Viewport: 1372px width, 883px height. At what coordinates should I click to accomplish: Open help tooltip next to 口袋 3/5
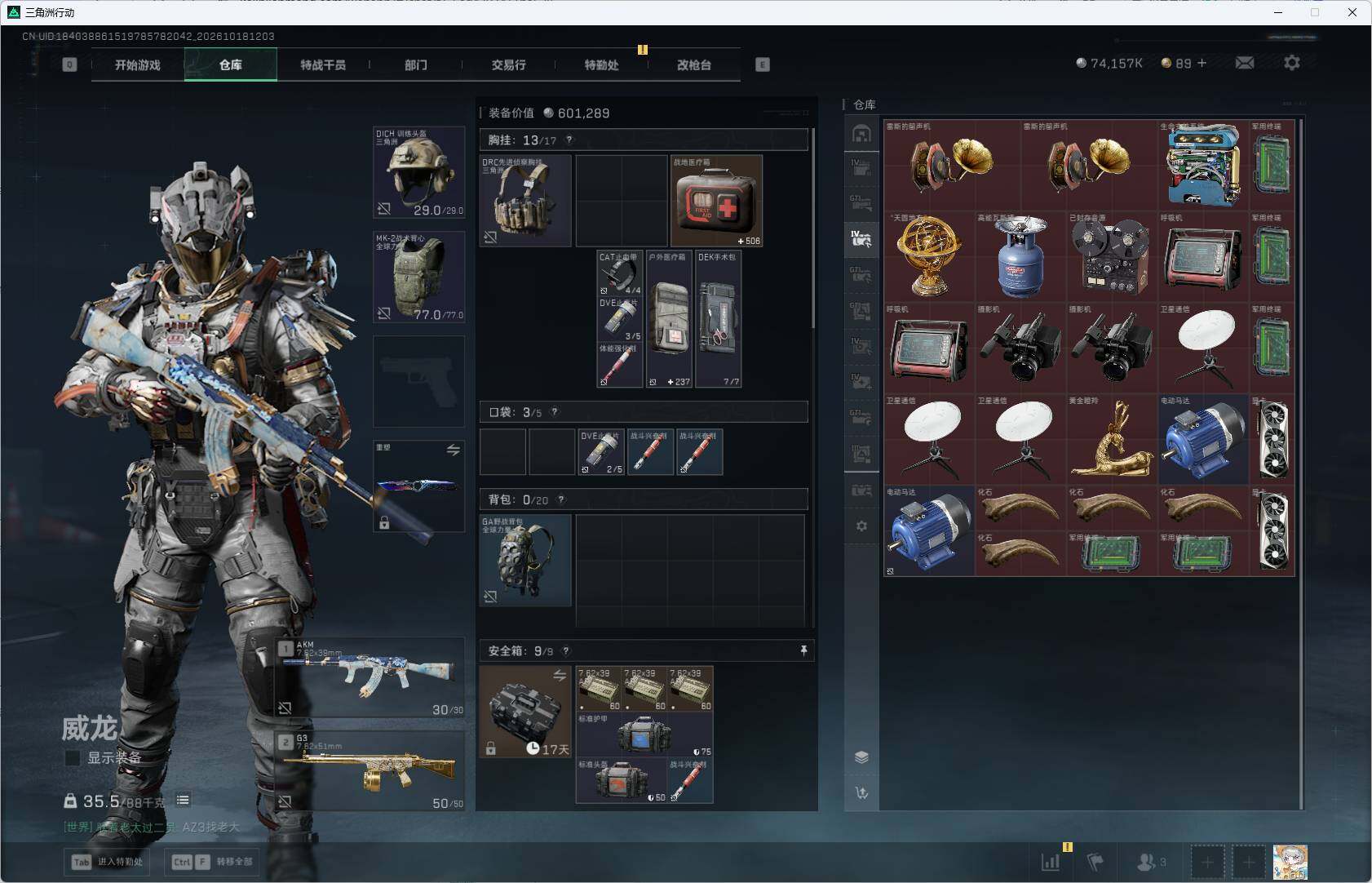click(x=555, y=411)
